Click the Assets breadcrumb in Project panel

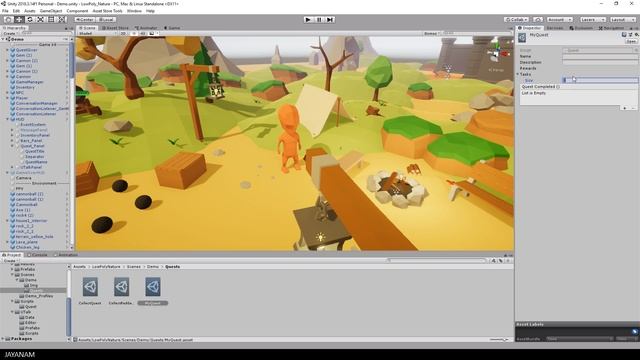tap(79, 267)
